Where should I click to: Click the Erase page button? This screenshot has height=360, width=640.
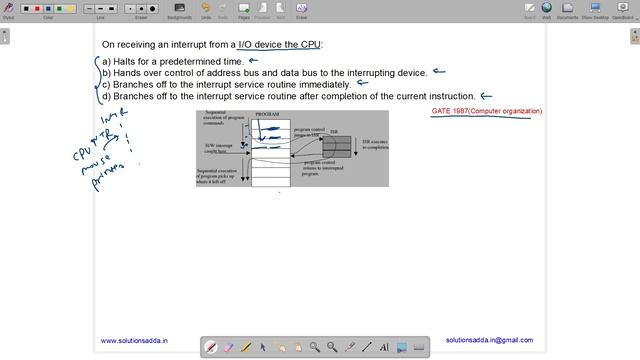coord(301,10)
